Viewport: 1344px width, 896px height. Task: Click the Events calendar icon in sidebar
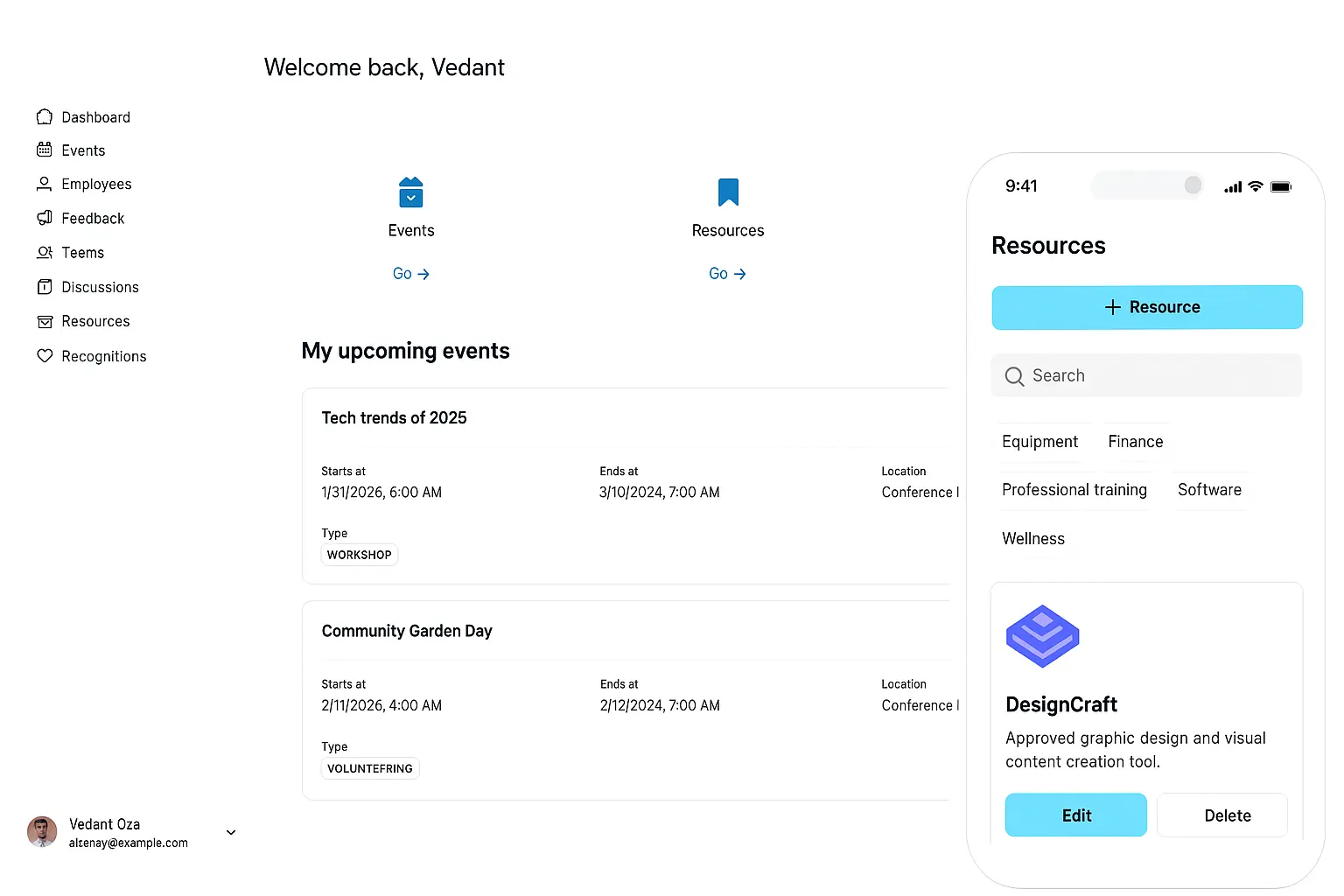coord(45,150)
